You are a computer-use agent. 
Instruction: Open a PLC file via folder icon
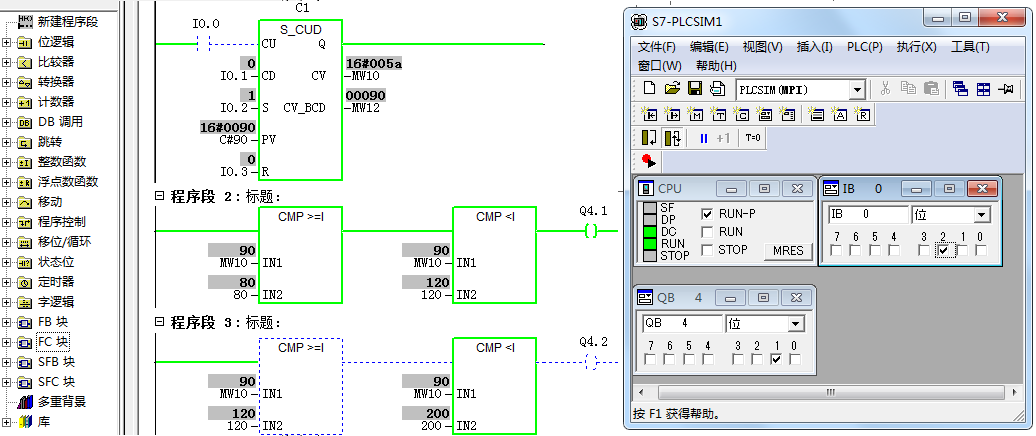pyautogui.click(x=672, y=89)
